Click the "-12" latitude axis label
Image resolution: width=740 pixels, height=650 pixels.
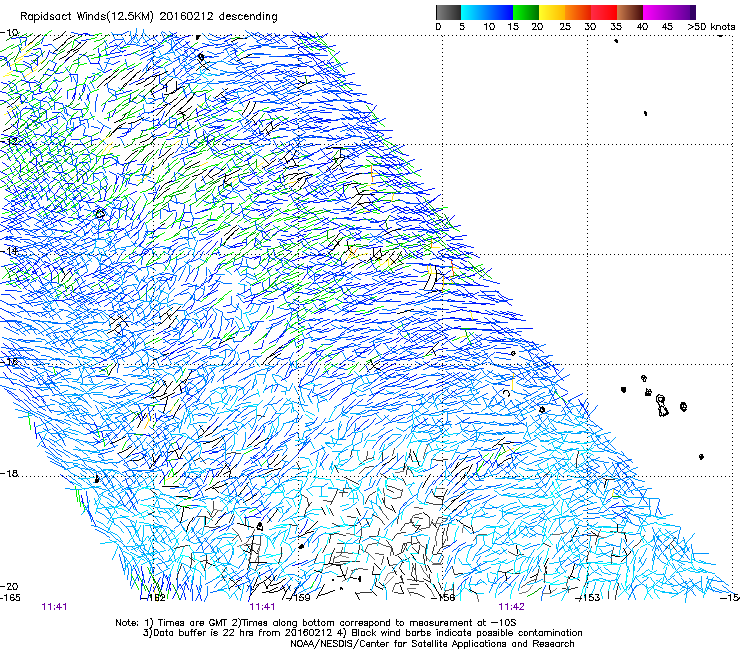coord(9,141)
